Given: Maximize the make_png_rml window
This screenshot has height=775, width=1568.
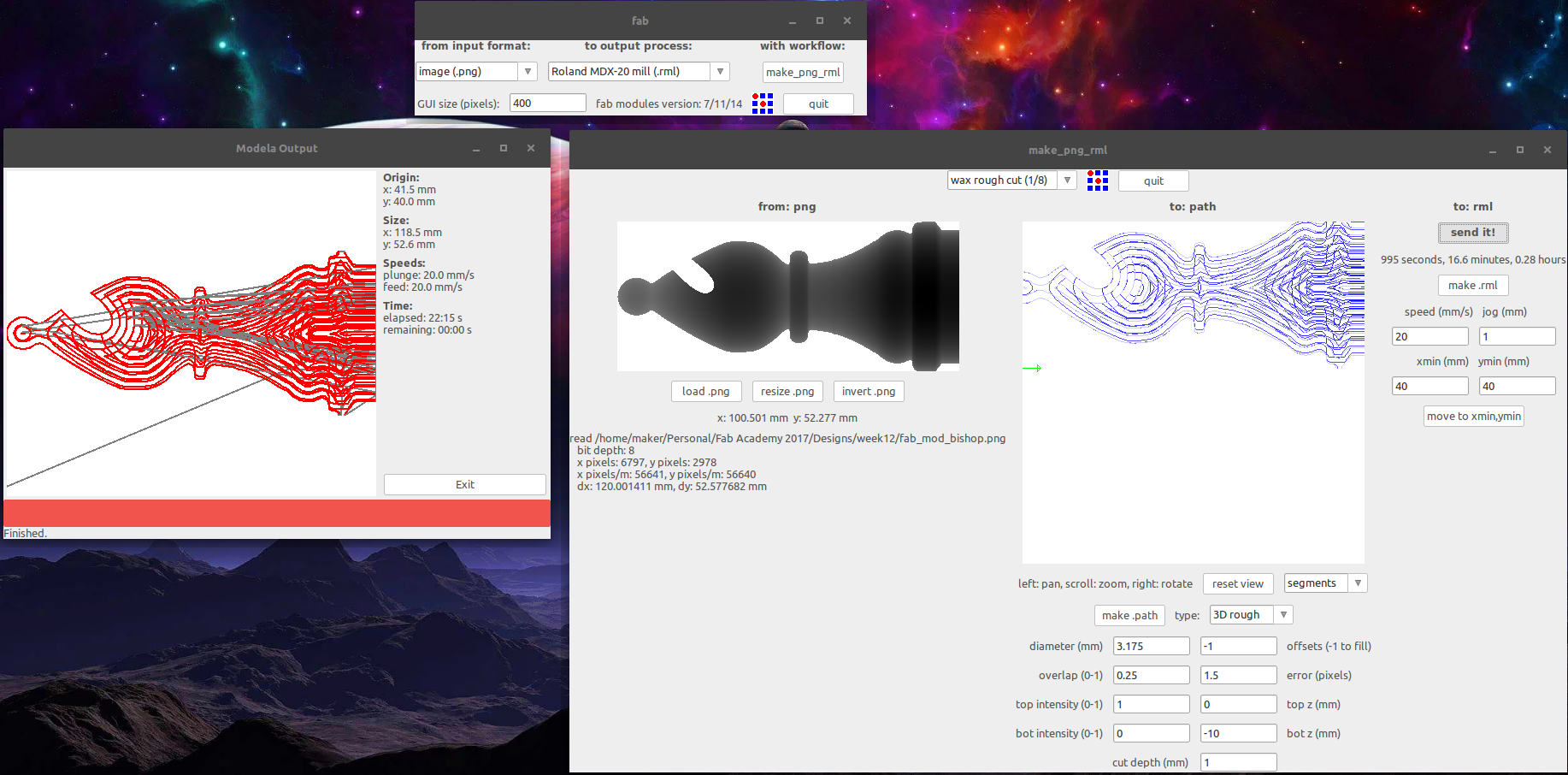Looking at the screenshot, I should point(1520,151).
